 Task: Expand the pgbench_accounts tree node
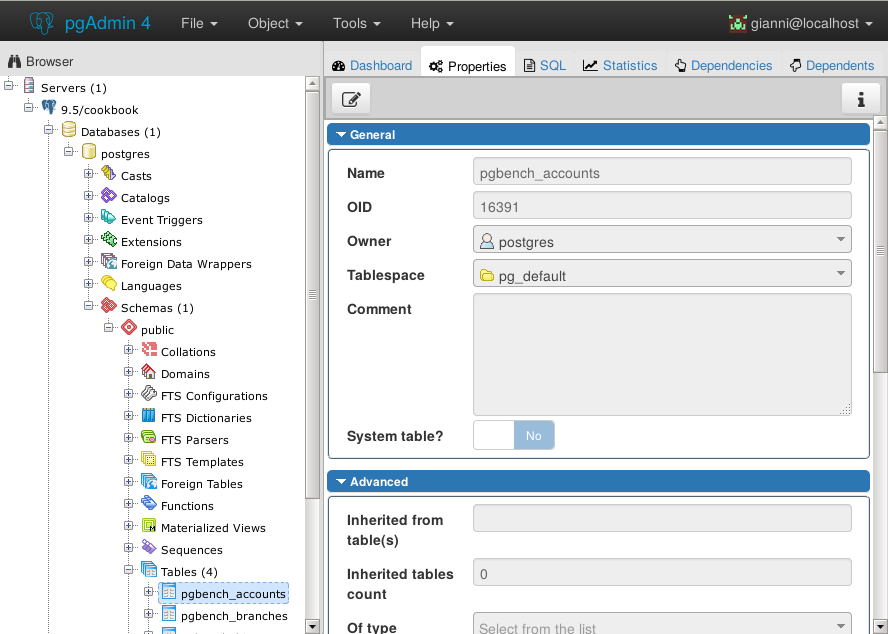tap(148, 592)
